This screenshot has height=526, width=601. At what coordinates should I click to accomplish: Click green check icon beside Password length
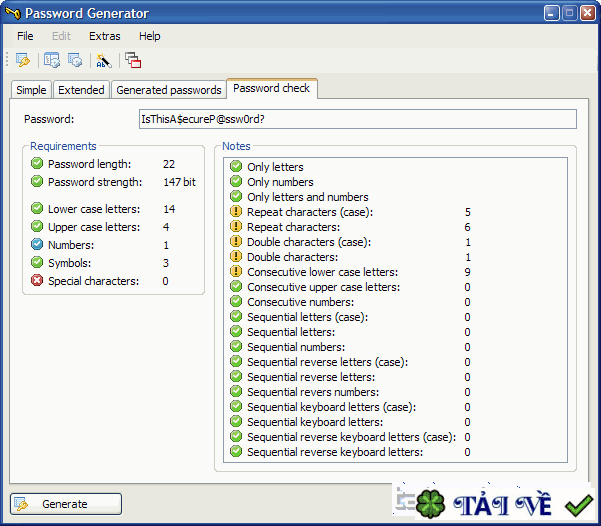(x=37, y=164)
